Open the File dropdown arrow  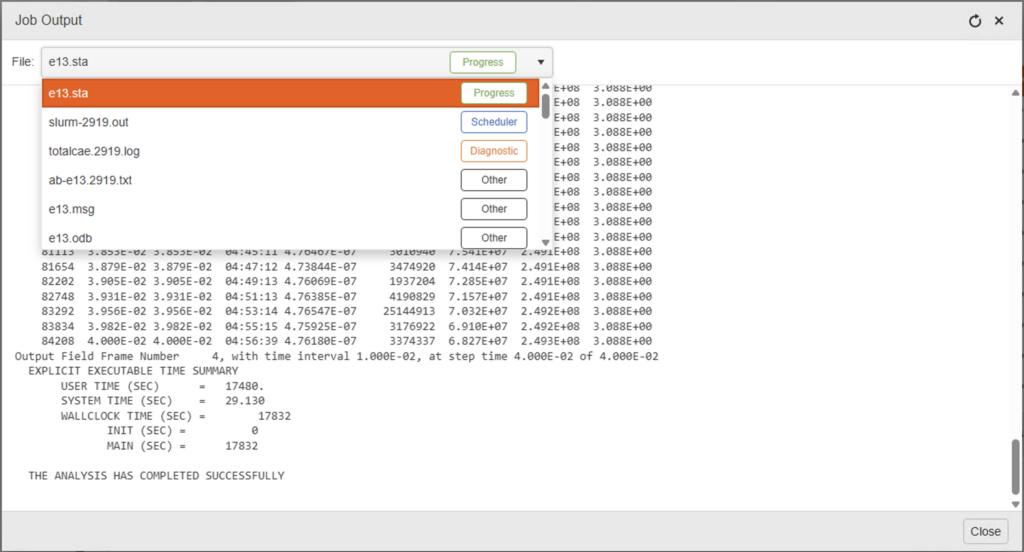click(x=541, y=62)
